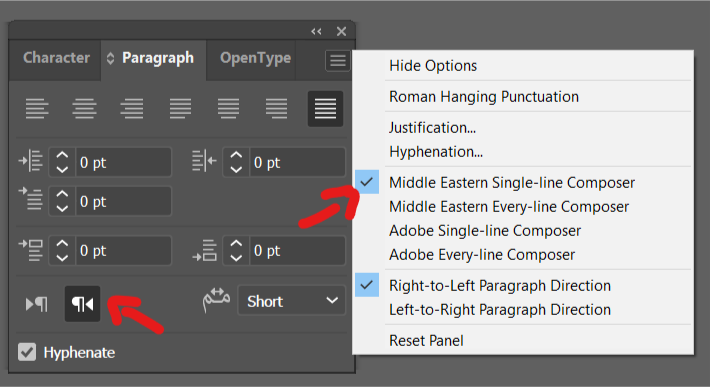This screenshot has width=710, height=387.
Task: Select the Align Left paragraph icon
Action: [37, 109]
